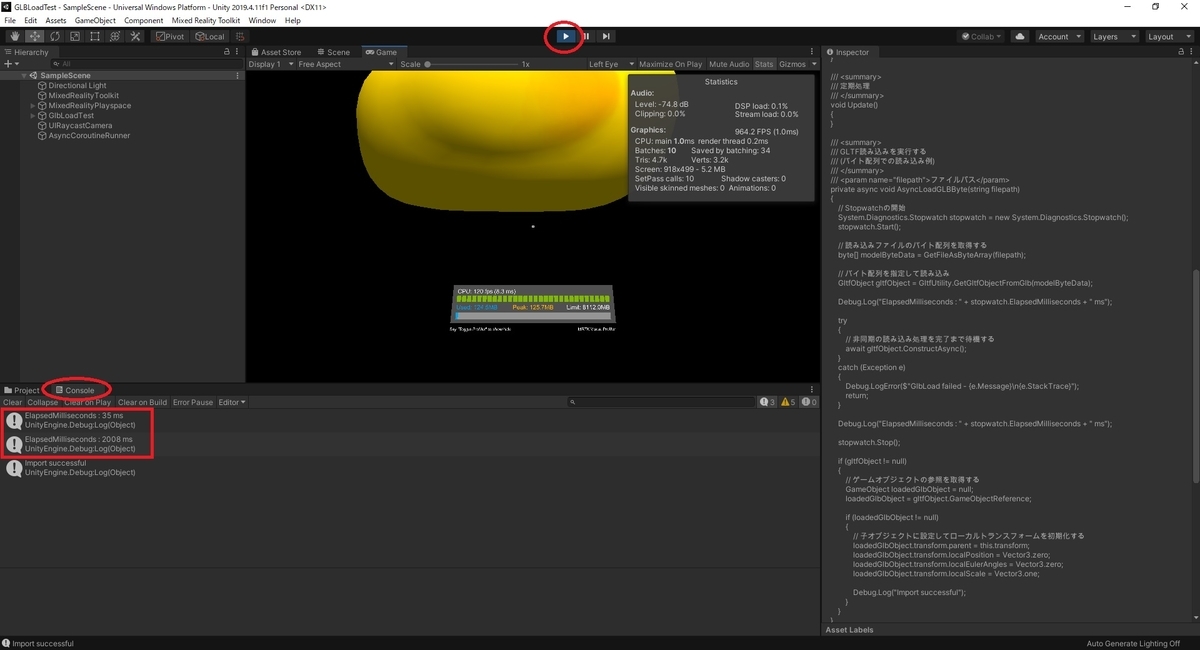Open the Collab dropdown
Image resolution: width=1200 pixels, height=650 pixels.
[x=982, y=36]
